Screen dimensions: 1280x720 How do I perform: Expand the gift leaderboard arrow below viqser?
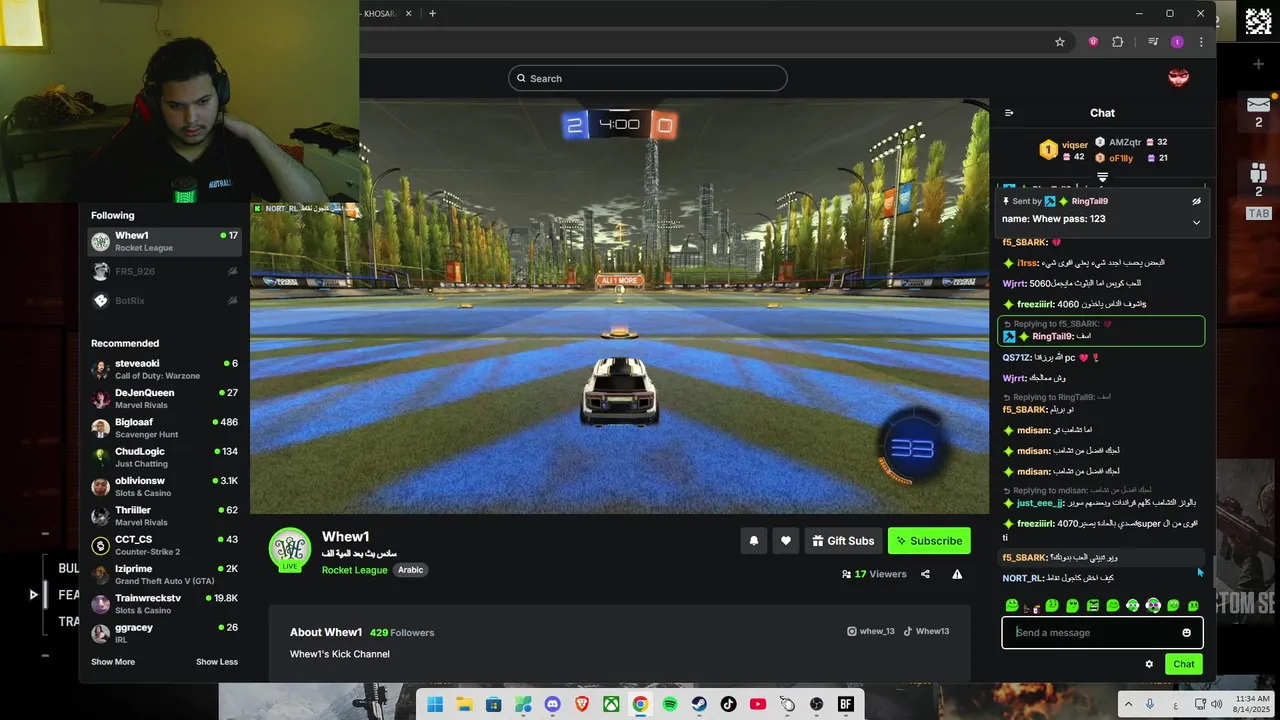pyautogui.click(x=1102, y=177)
